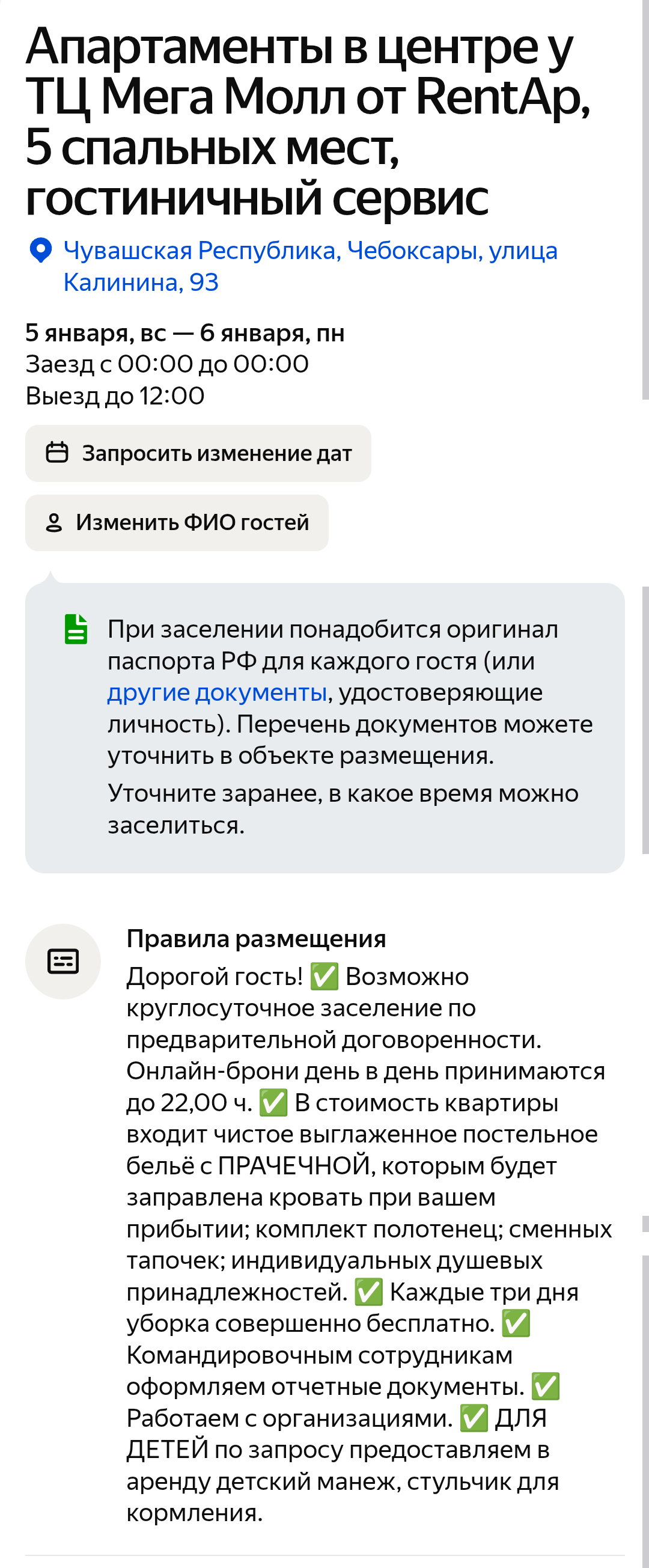Click the person icon for guest names

click(x=54, y=523)
